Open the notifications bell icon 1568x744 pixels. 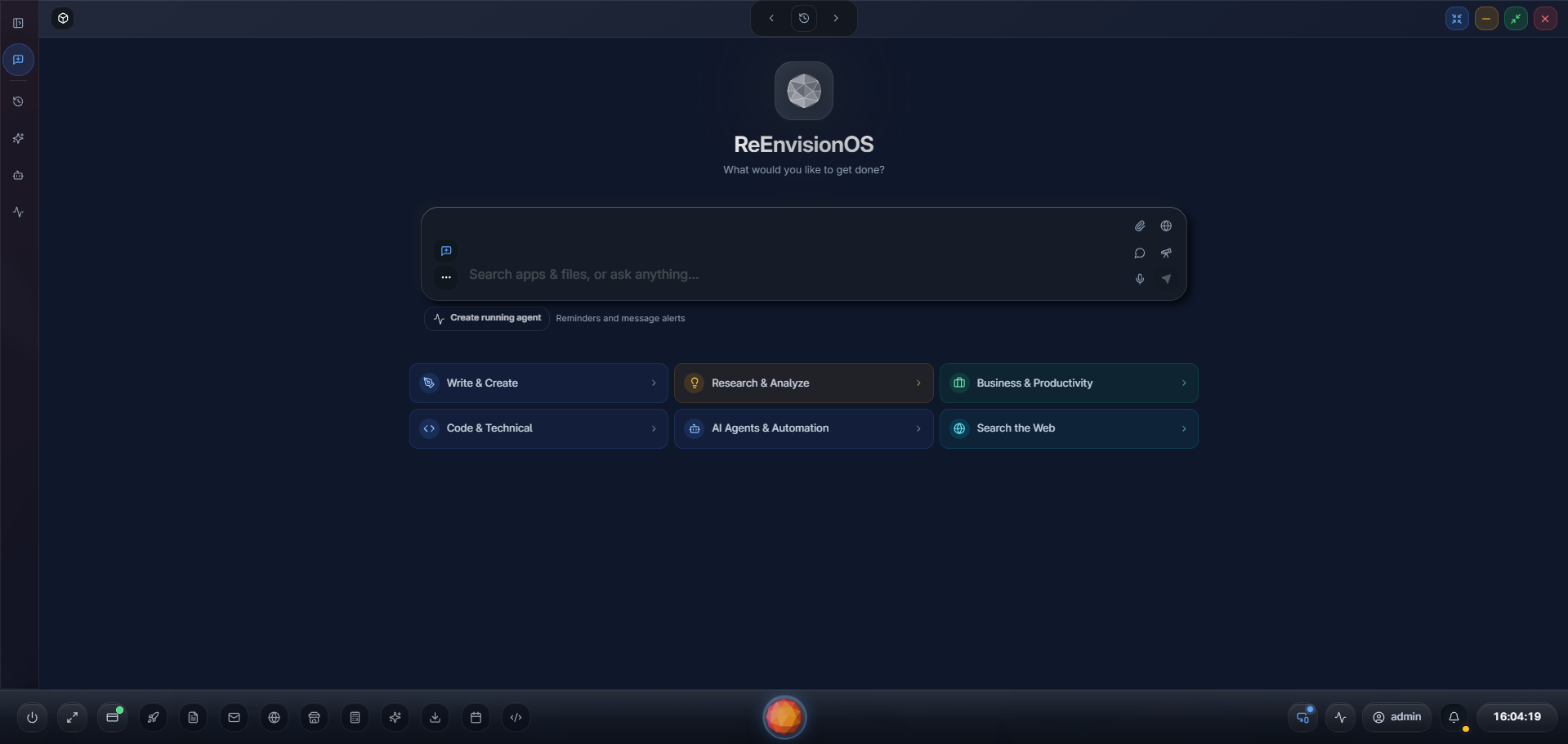click(x=1454, y=717)
